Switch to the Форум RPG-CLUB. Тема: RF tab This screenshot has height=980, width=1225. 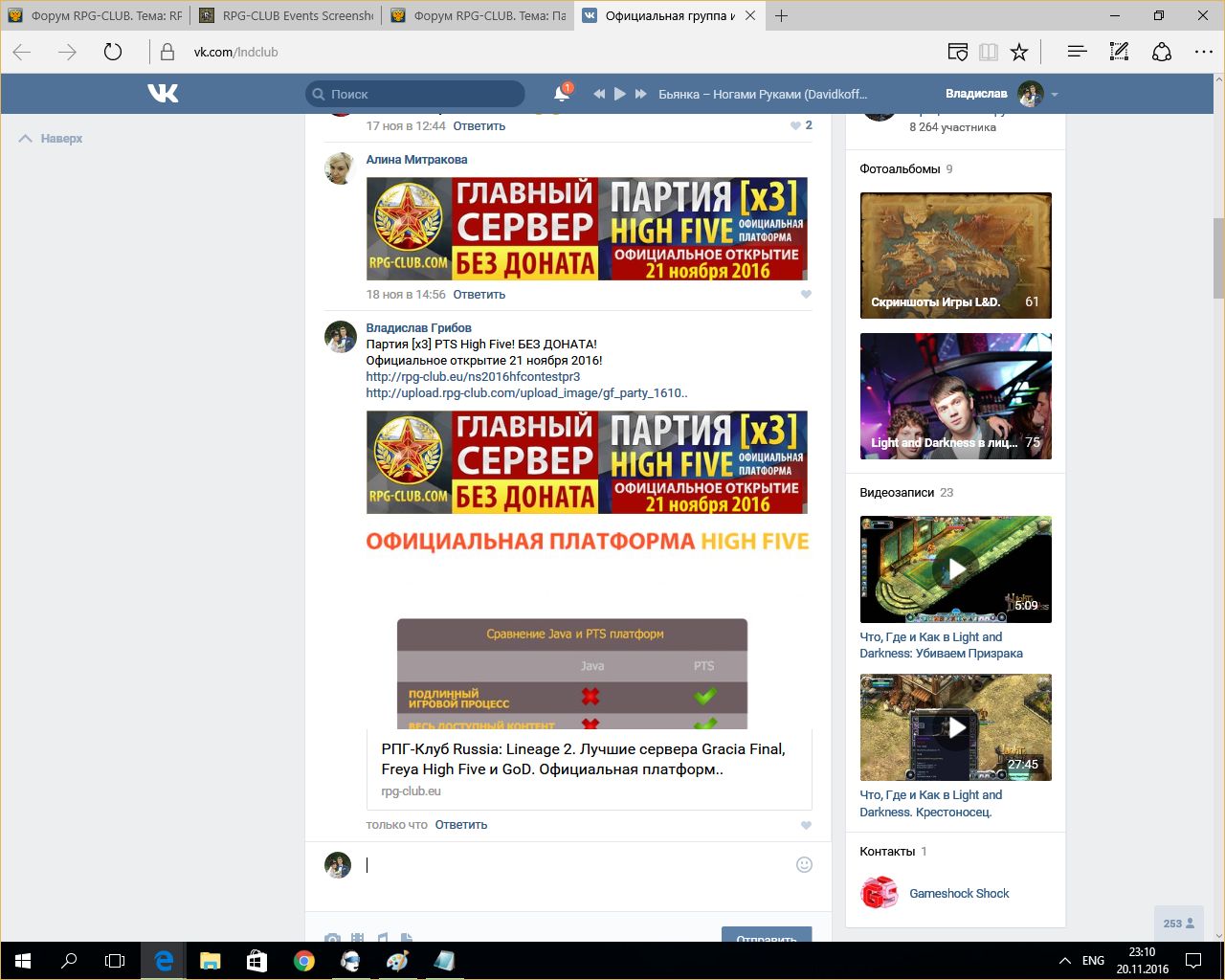95,15
